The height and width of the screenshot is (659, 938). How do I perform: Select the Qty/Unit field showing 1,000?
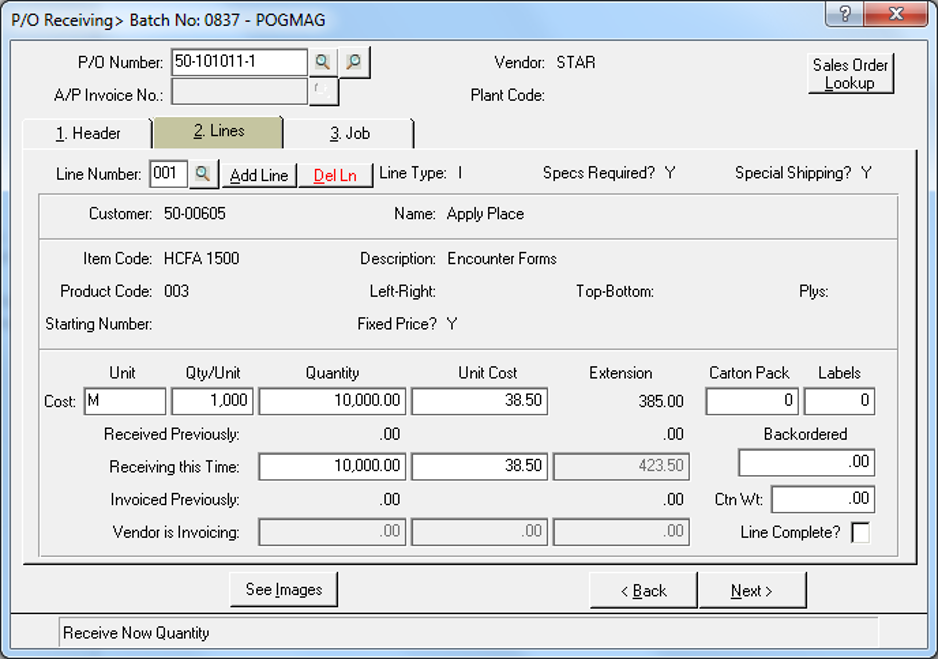click(x=212, y=401)
